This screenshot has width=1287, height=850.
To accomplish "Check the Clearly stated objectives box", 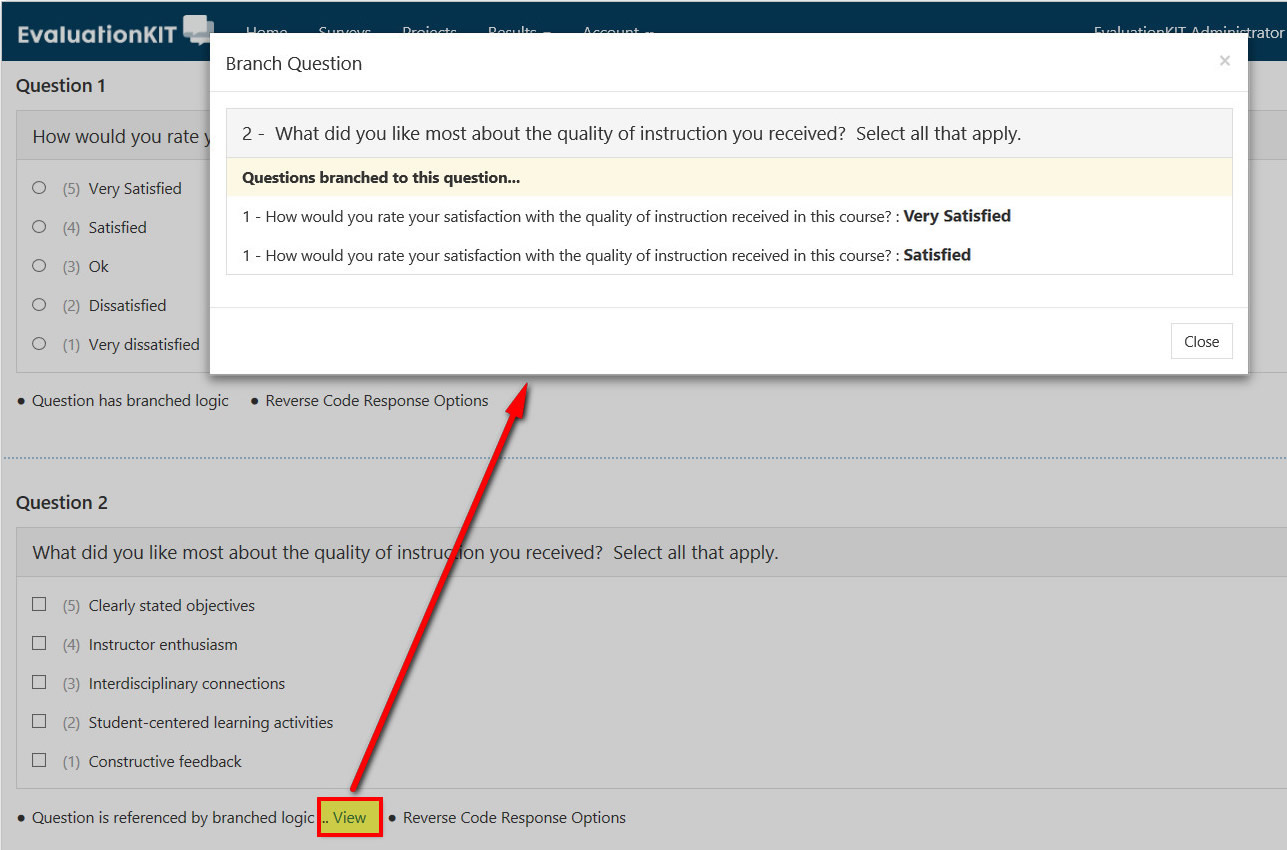I will tap(38, 604).
